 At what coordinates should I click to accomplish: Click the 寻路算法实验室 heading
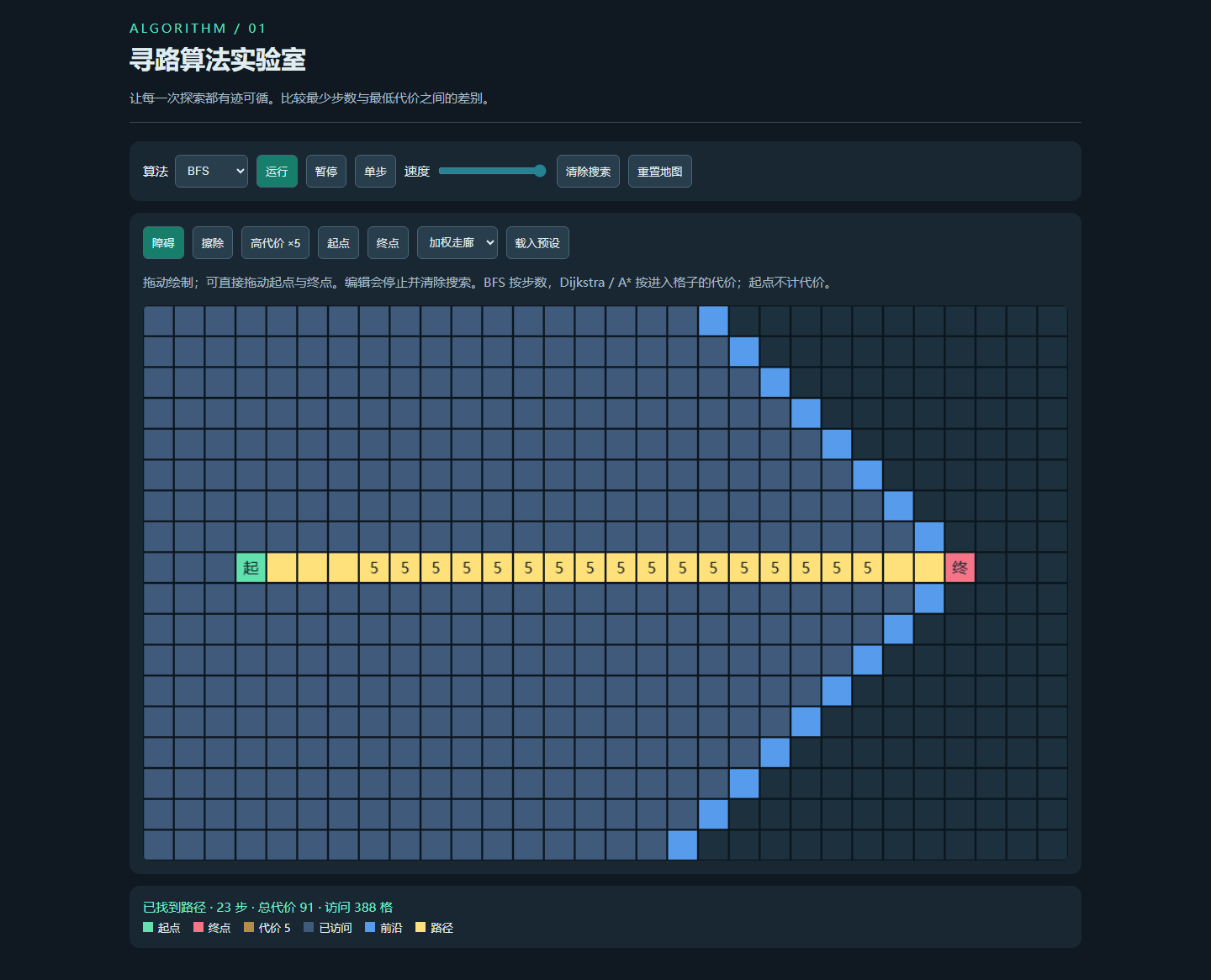(x=218, y=60)
